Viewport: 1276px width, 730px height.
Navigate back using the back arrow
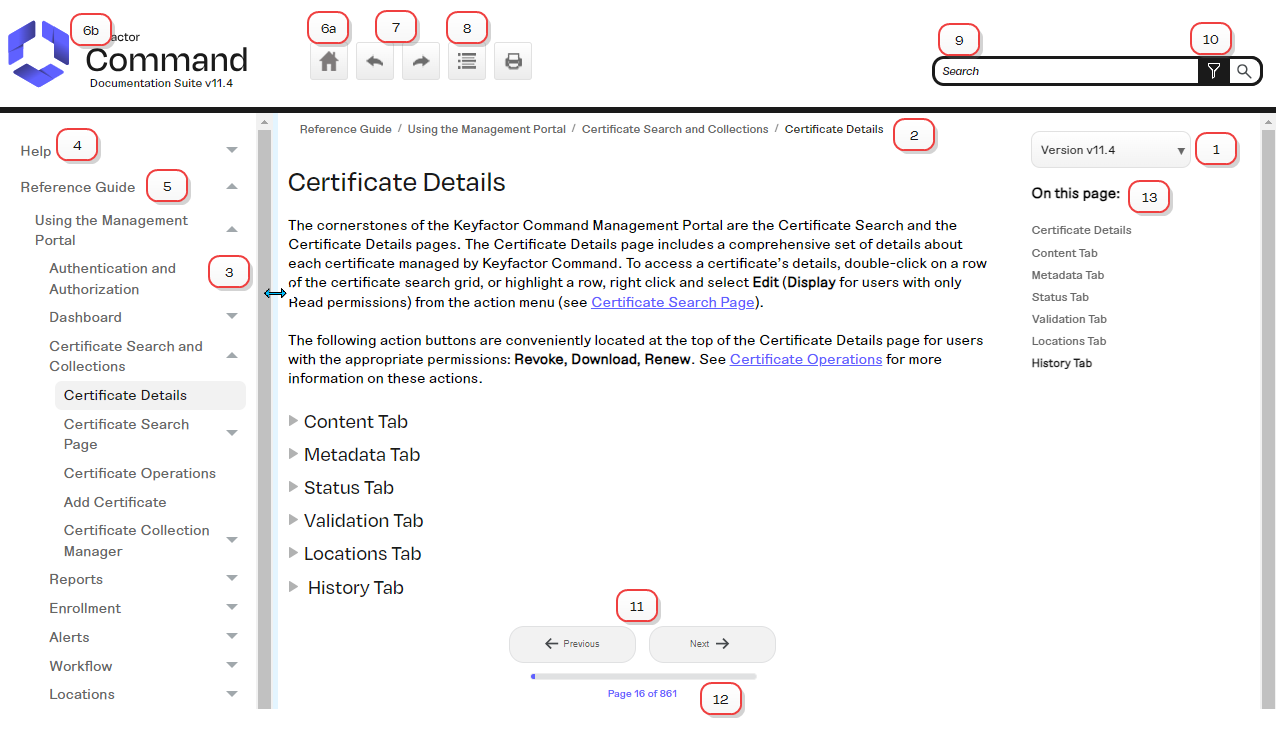click(x=374, y=61)
